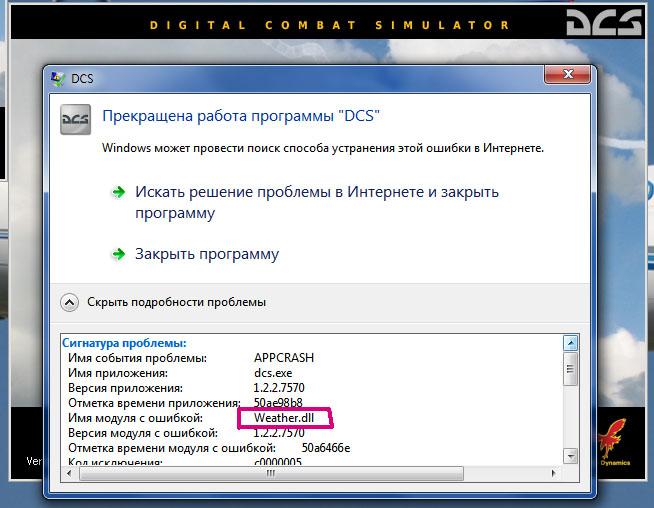Click the dcs.exe application name value
654x508 pixels.
(273, 373)
